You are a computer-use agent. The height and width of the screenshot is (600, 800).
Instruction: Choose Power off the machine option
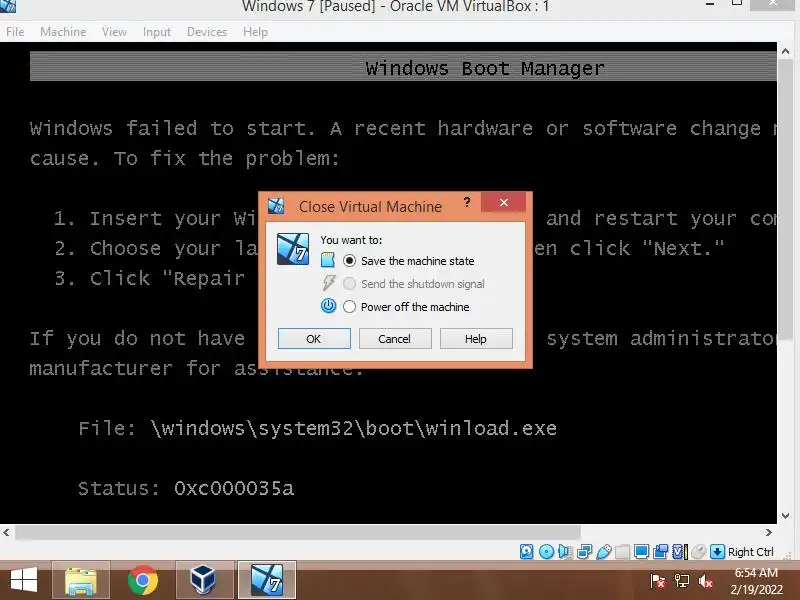(406, 307)
